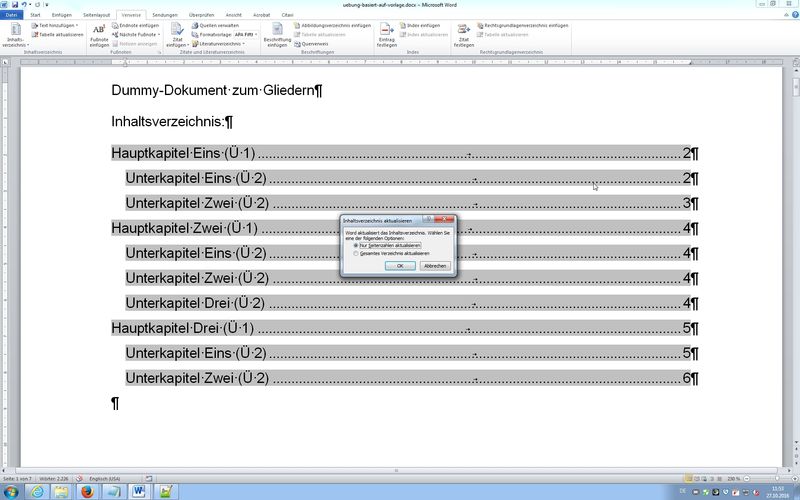Click Endnote einfügen in the ribbon
Image resolution: width=800 pixels, height=500 pixels.
click(x=138, y=25)
